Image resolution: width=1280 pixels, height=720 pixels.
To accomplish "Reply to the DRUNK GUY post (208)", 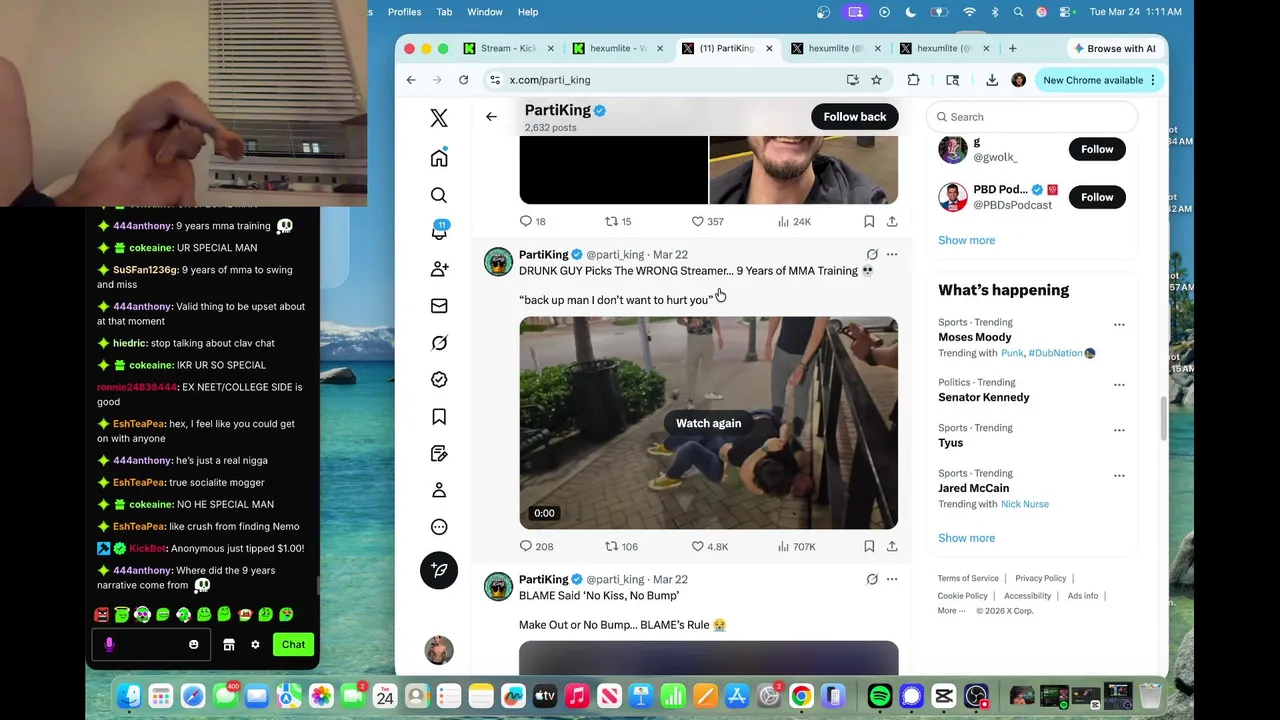I will click(x=536, y=546).
